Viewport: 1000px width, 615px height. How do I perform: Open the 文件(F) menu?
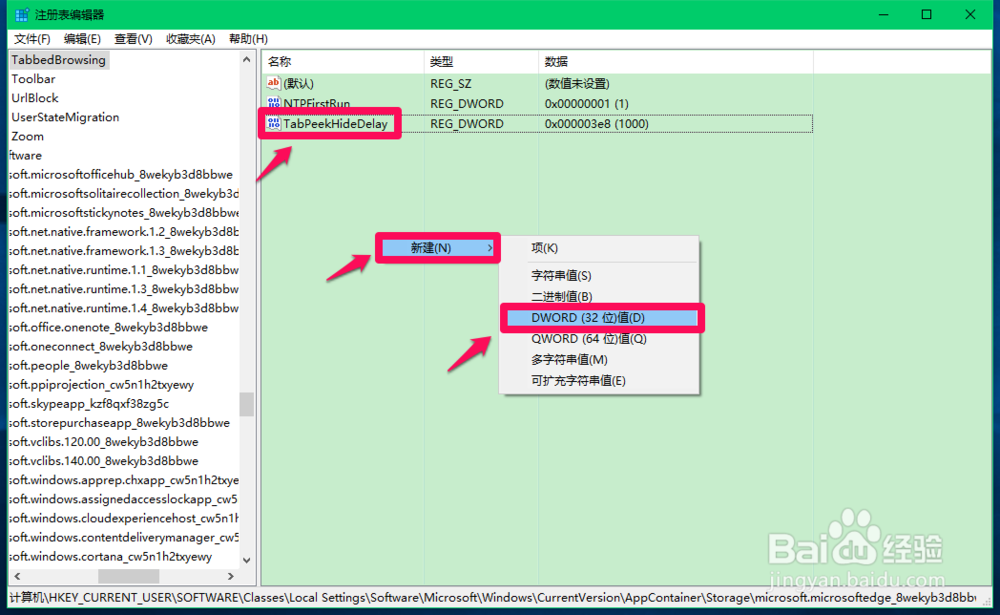click(x=23, y=38)
